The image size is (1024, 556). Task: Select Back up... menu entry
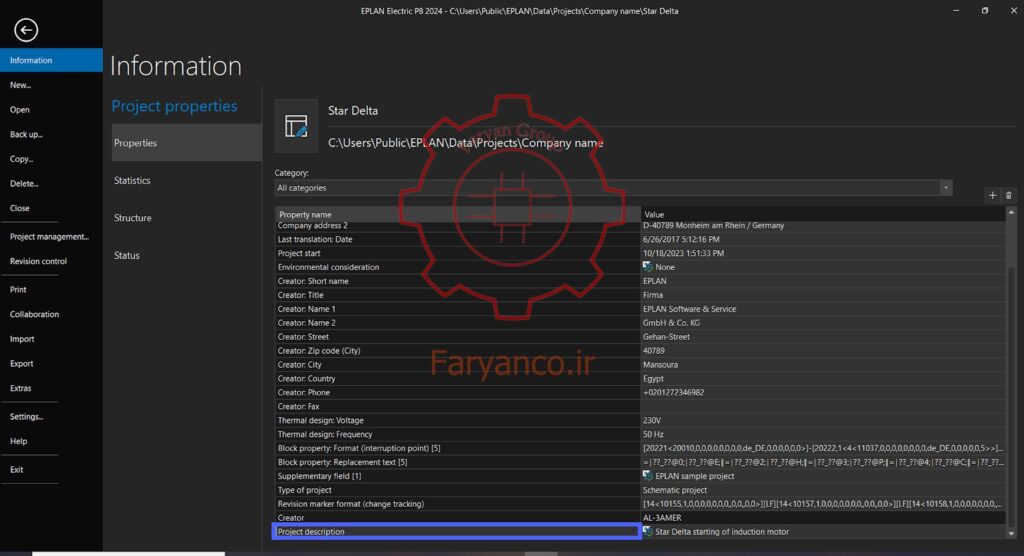(x=26, y=135)
